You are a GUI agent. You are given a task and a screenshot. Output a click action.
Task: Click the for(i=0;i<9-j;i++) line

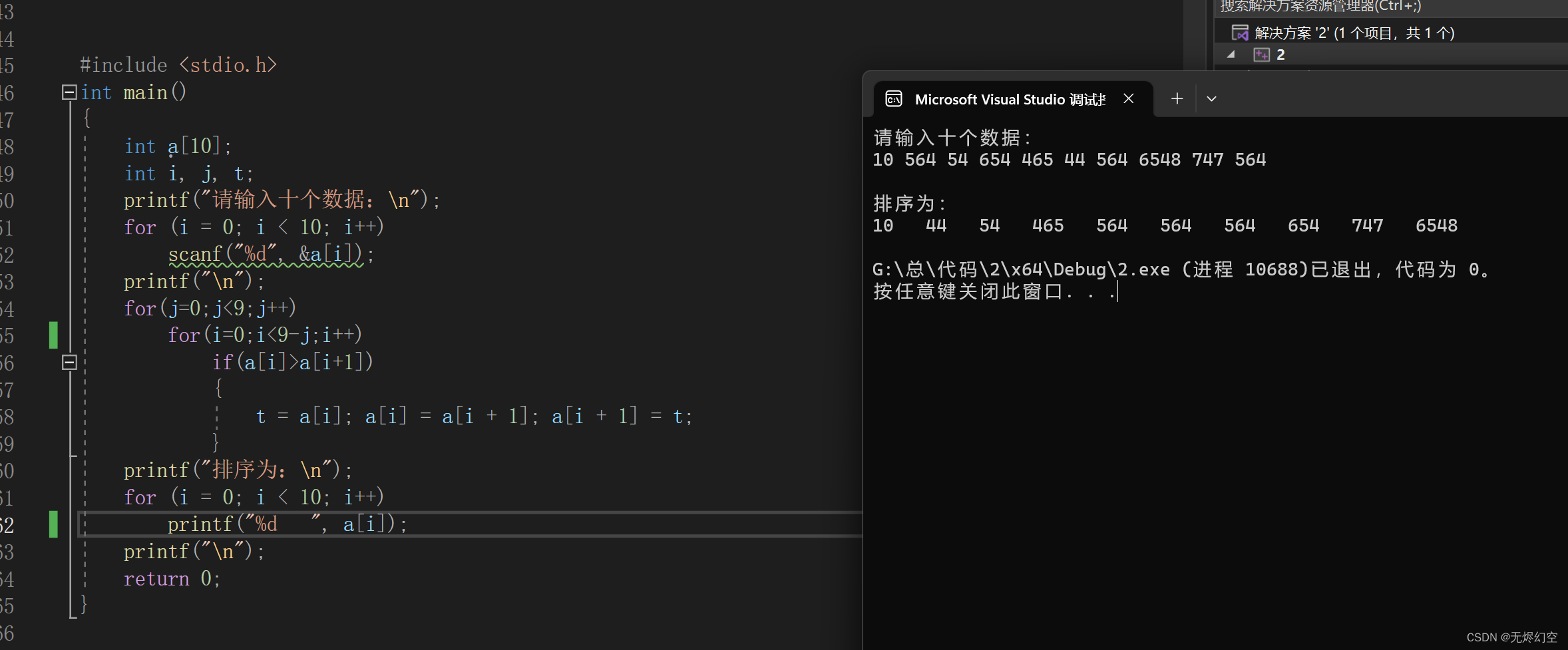click(266, 335)
